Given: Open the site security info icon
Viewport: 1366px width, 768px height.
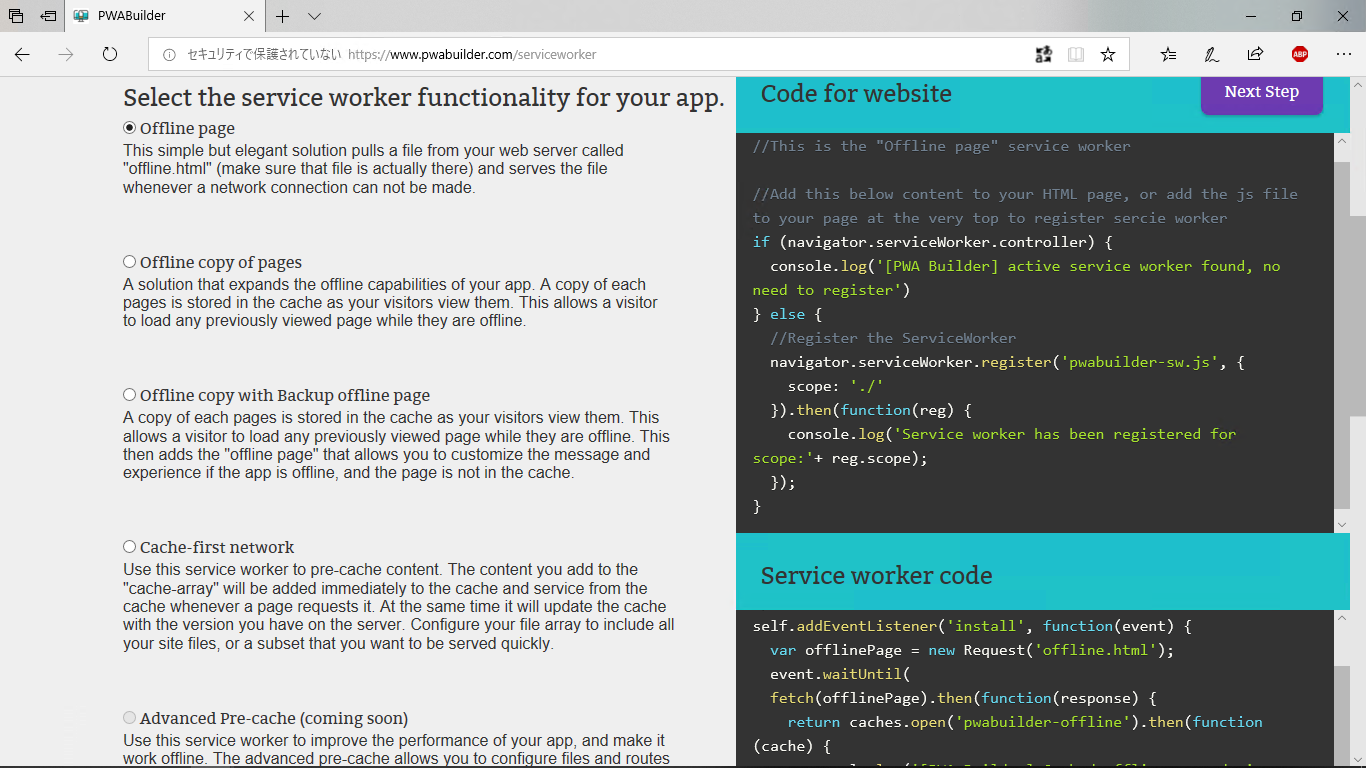Looking at the screenshot, I should point(169,55).
